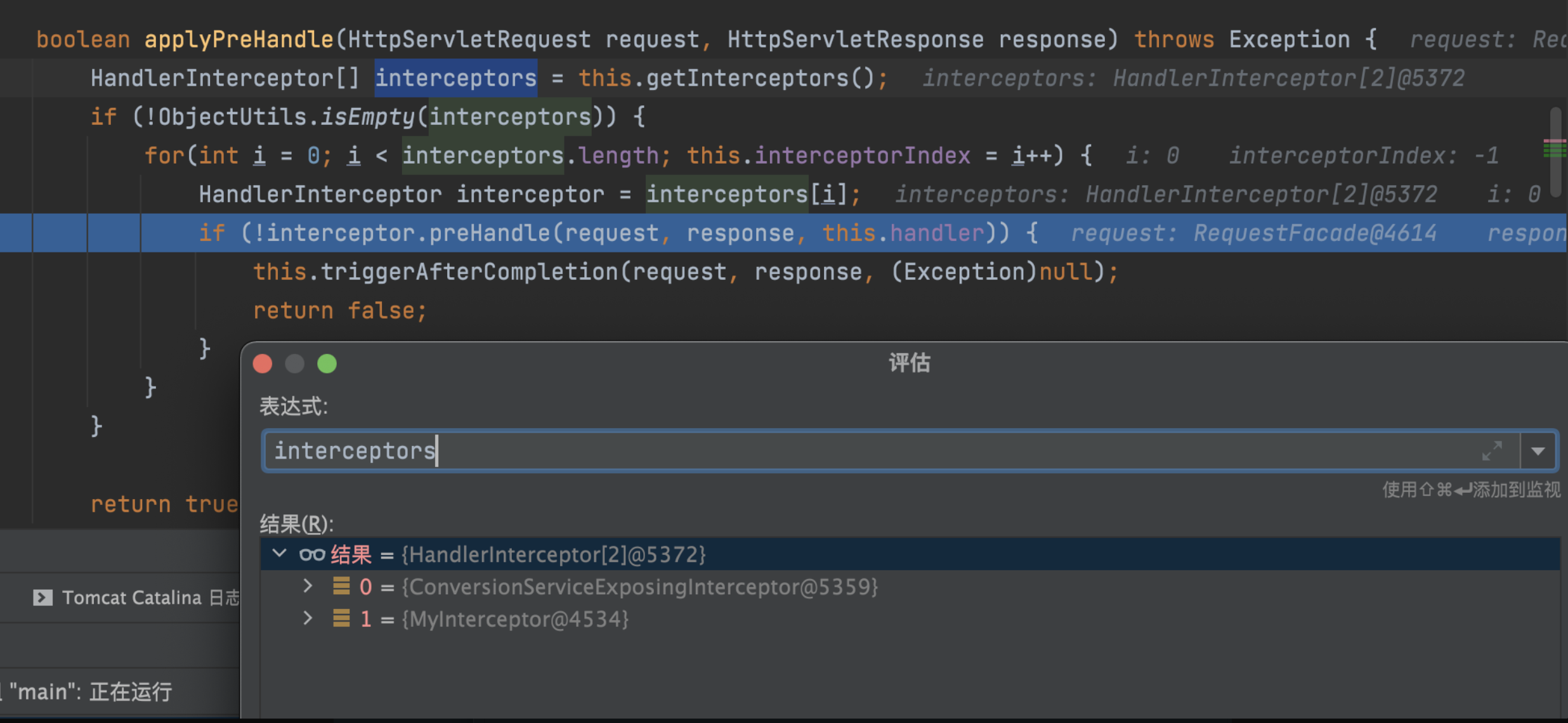Expand array element 1 MyInterceptor
1568x723 pixels.
coord(308,618)
